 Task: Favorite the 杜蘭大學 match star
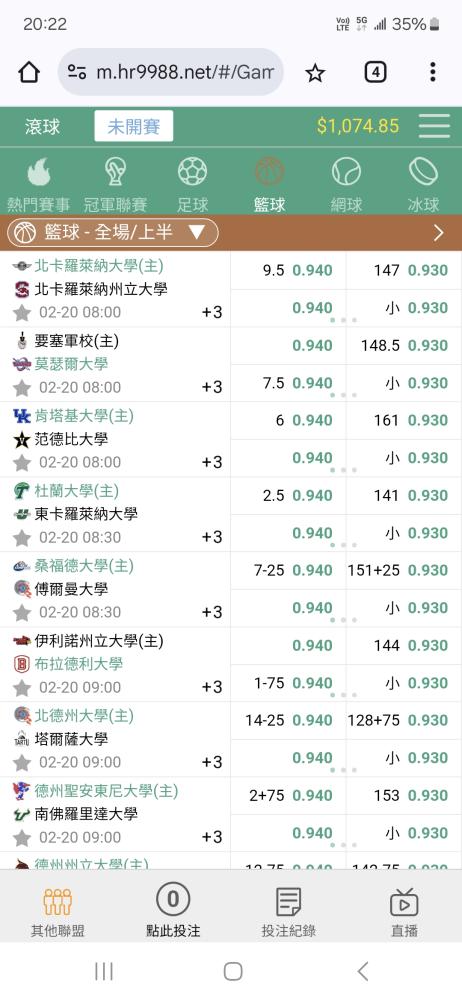(22, 538)
